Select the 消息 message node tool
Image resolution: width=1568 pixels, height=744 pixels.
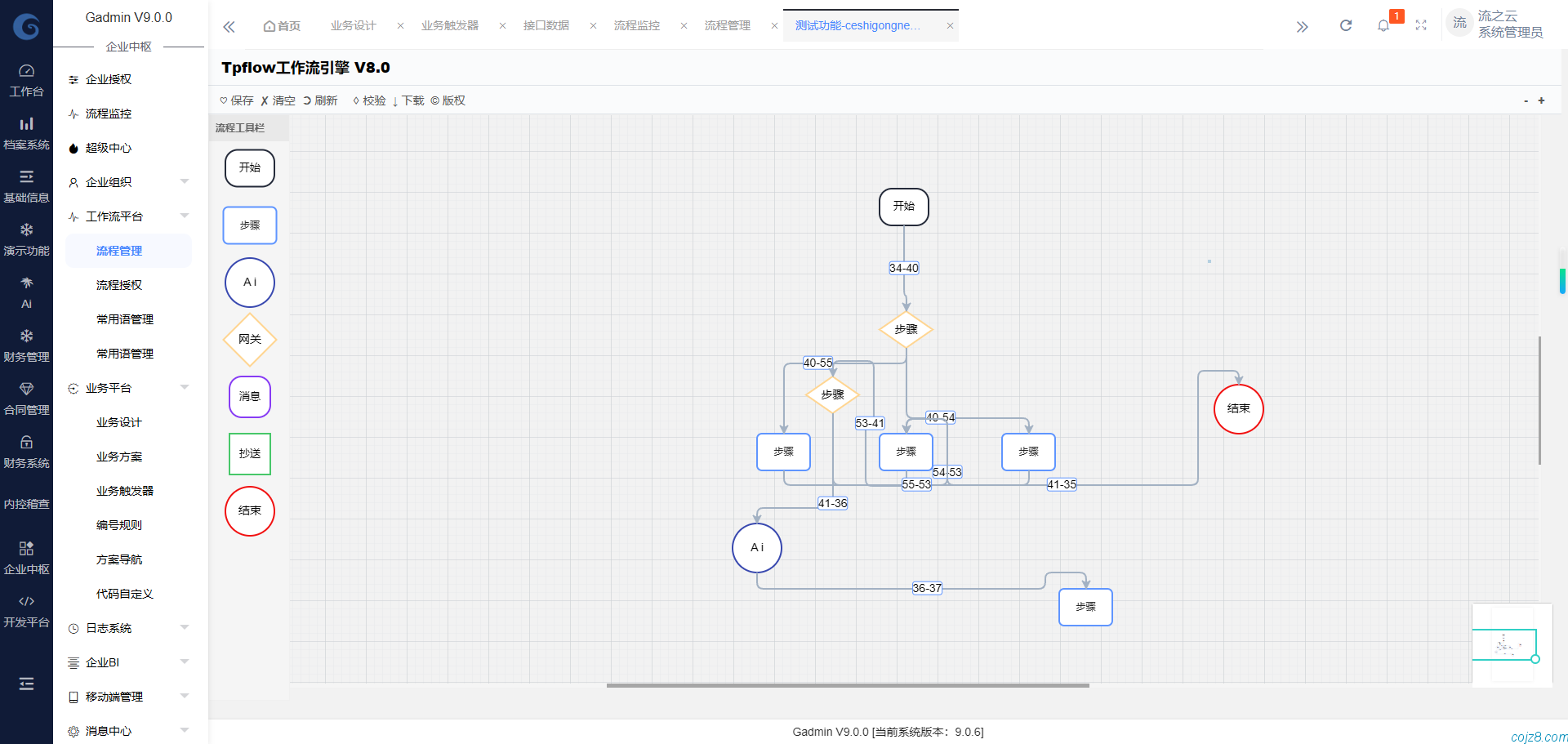249,397
